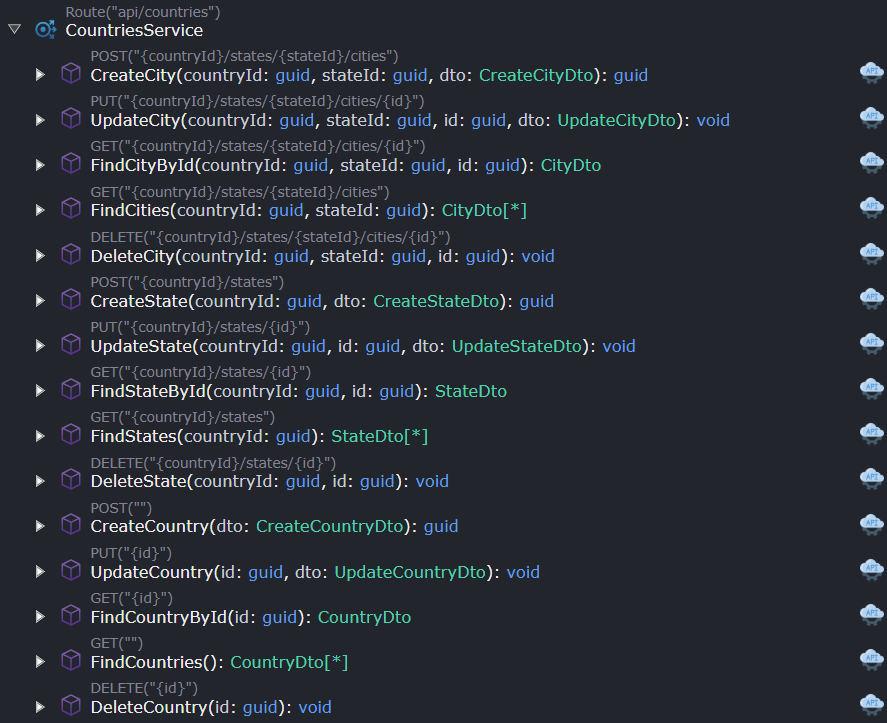The width and height of the screenshot is (887, 723).
Task: Expand the CreateCountry operation arrow
Action: coord(41,526)
